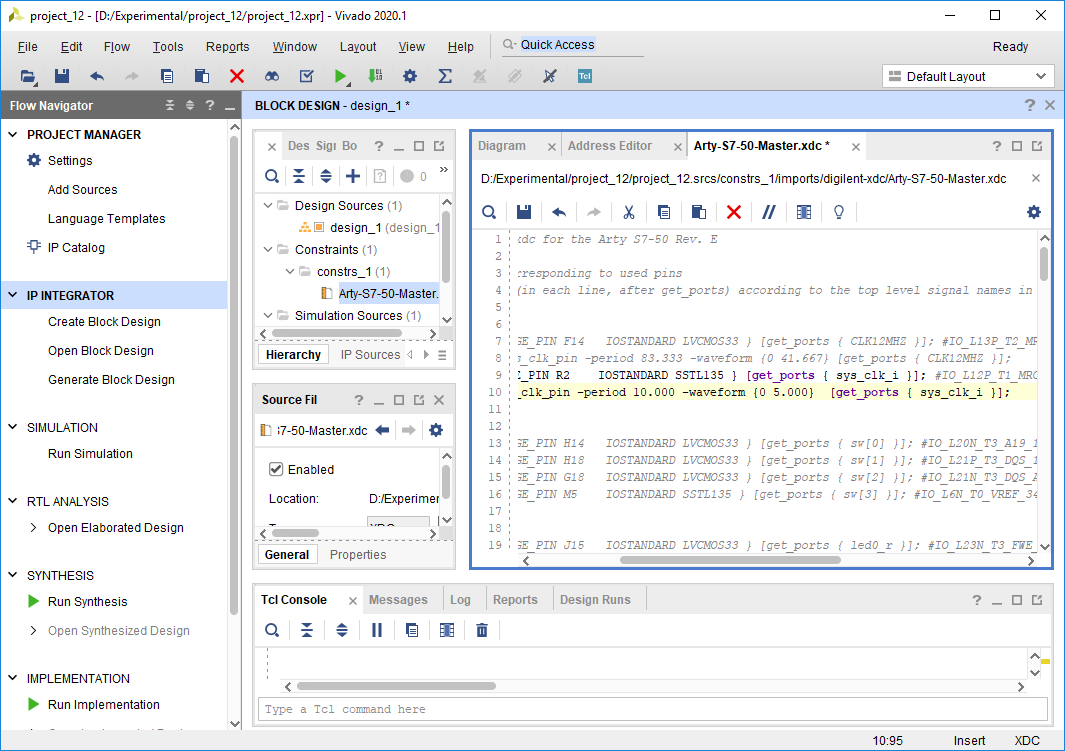Click the green Run arrow in toolbar
This screenshot has width=1065, height=751.
(x=340, y=76)
